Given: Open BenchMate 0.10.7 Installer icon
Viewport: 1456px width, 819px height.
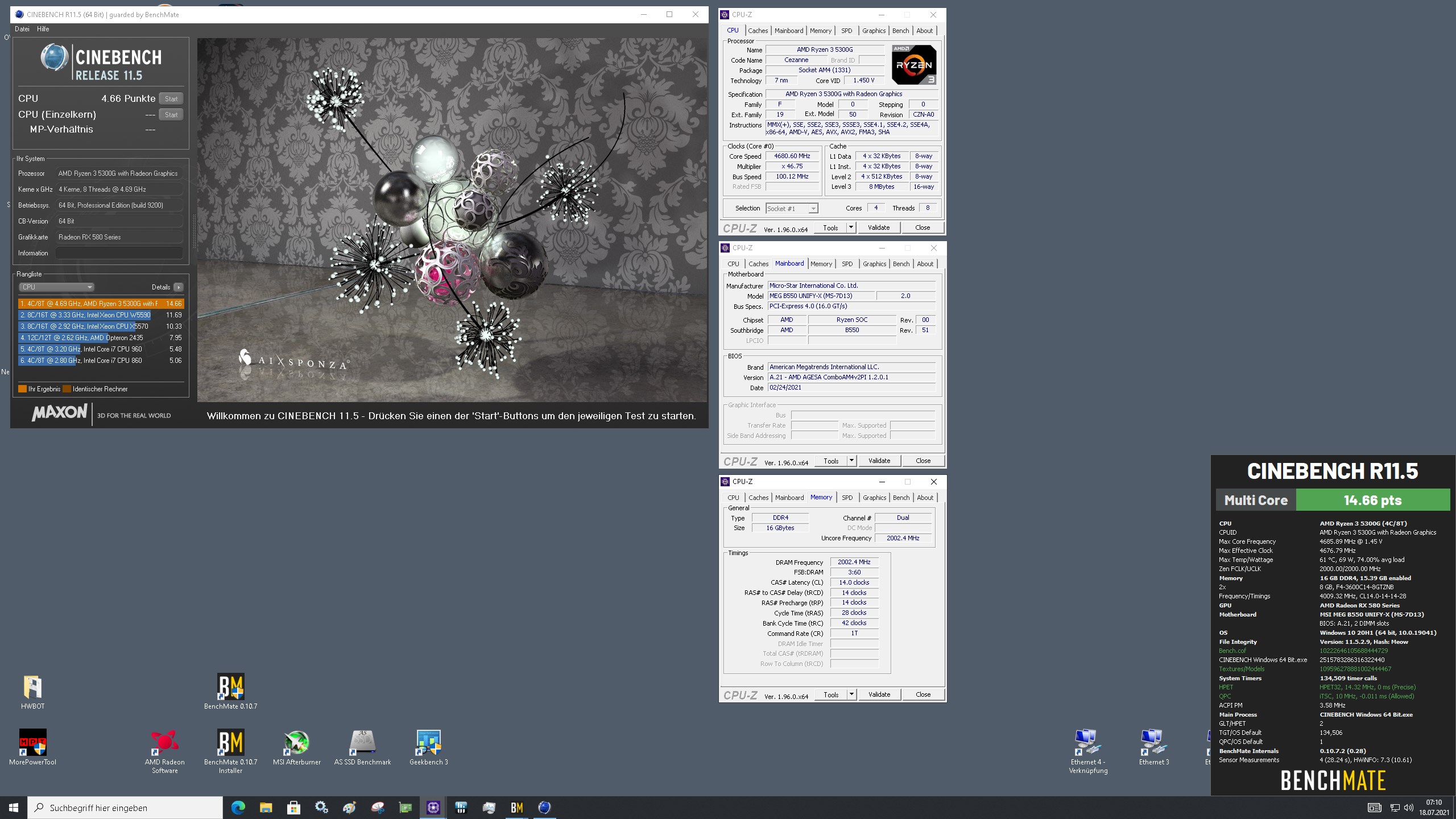Looking at the screenshot, I should (x=230, y=751).
